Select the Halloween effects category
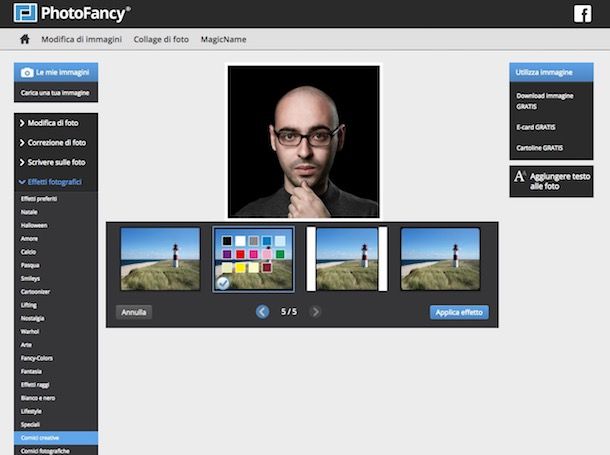The image size is (610, 455). (34, 225)
